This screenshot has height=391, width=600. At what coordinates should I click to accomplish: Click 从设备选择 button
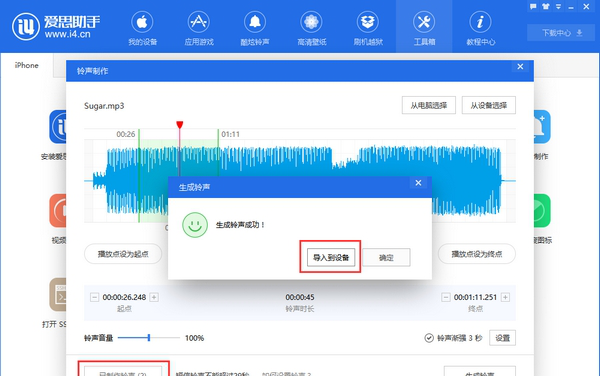pos(489,105)
